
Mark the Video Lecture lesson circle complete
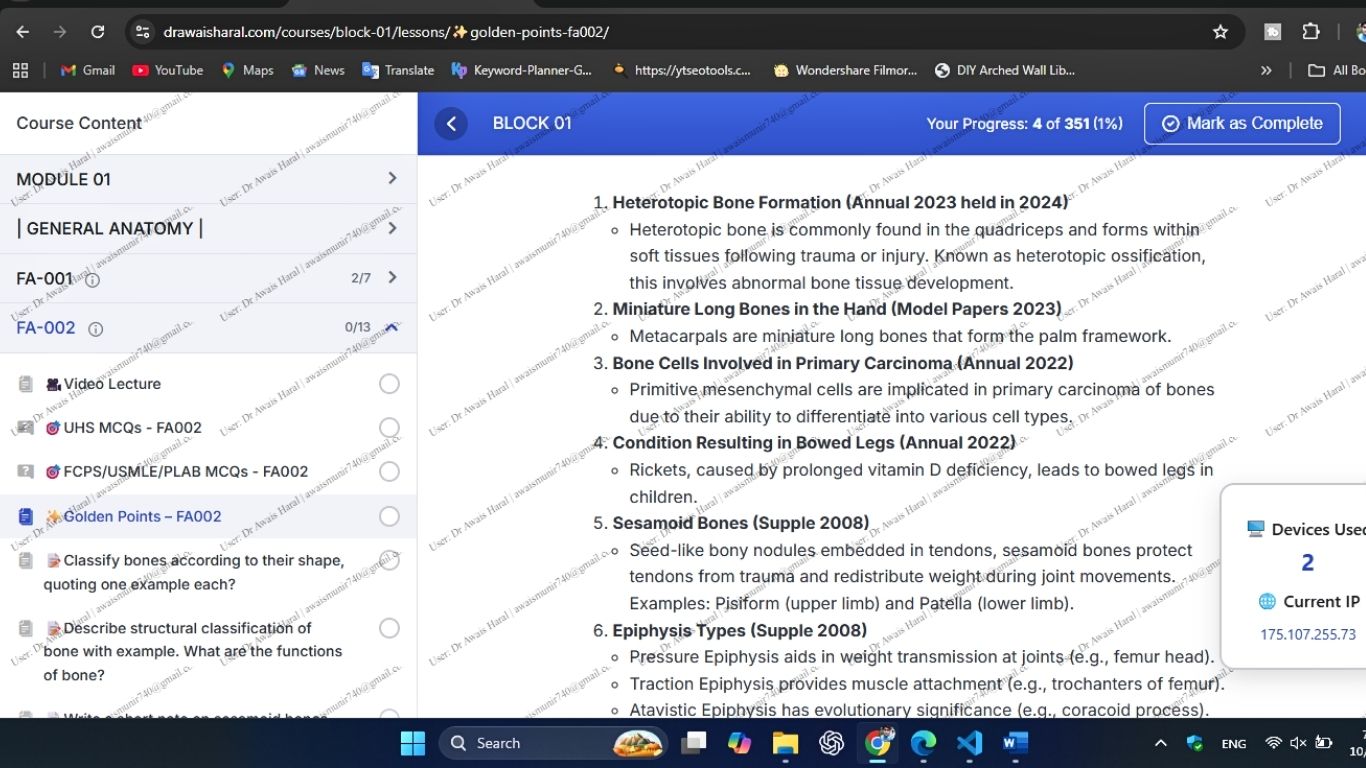[390, 384]
